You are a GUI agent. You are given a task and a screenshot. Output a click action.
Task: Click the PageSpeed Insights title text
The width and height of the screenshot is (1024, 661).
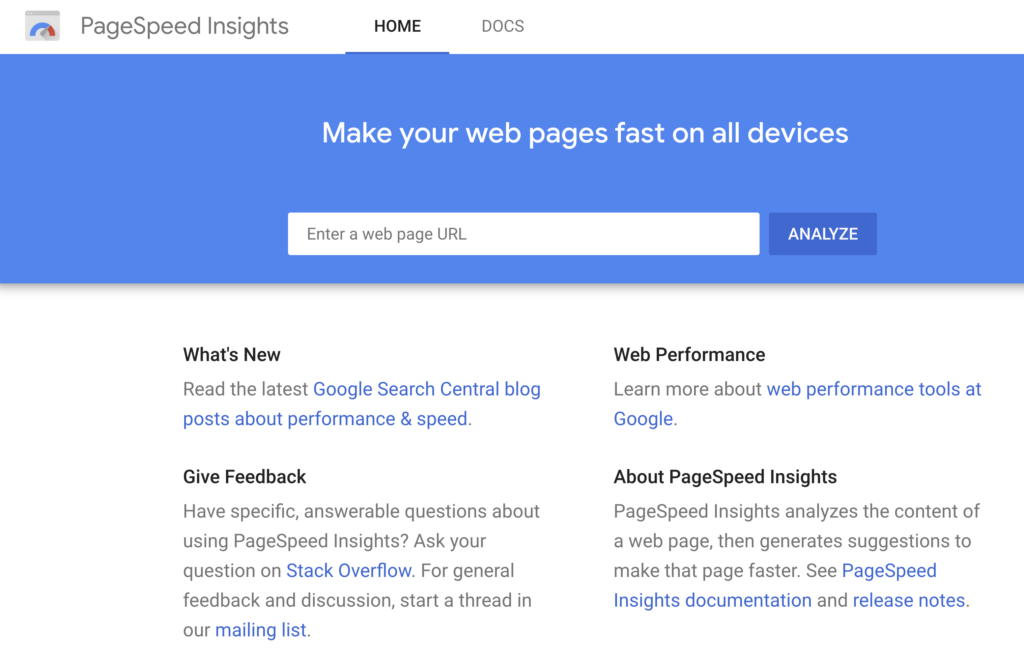pos(184,26)
